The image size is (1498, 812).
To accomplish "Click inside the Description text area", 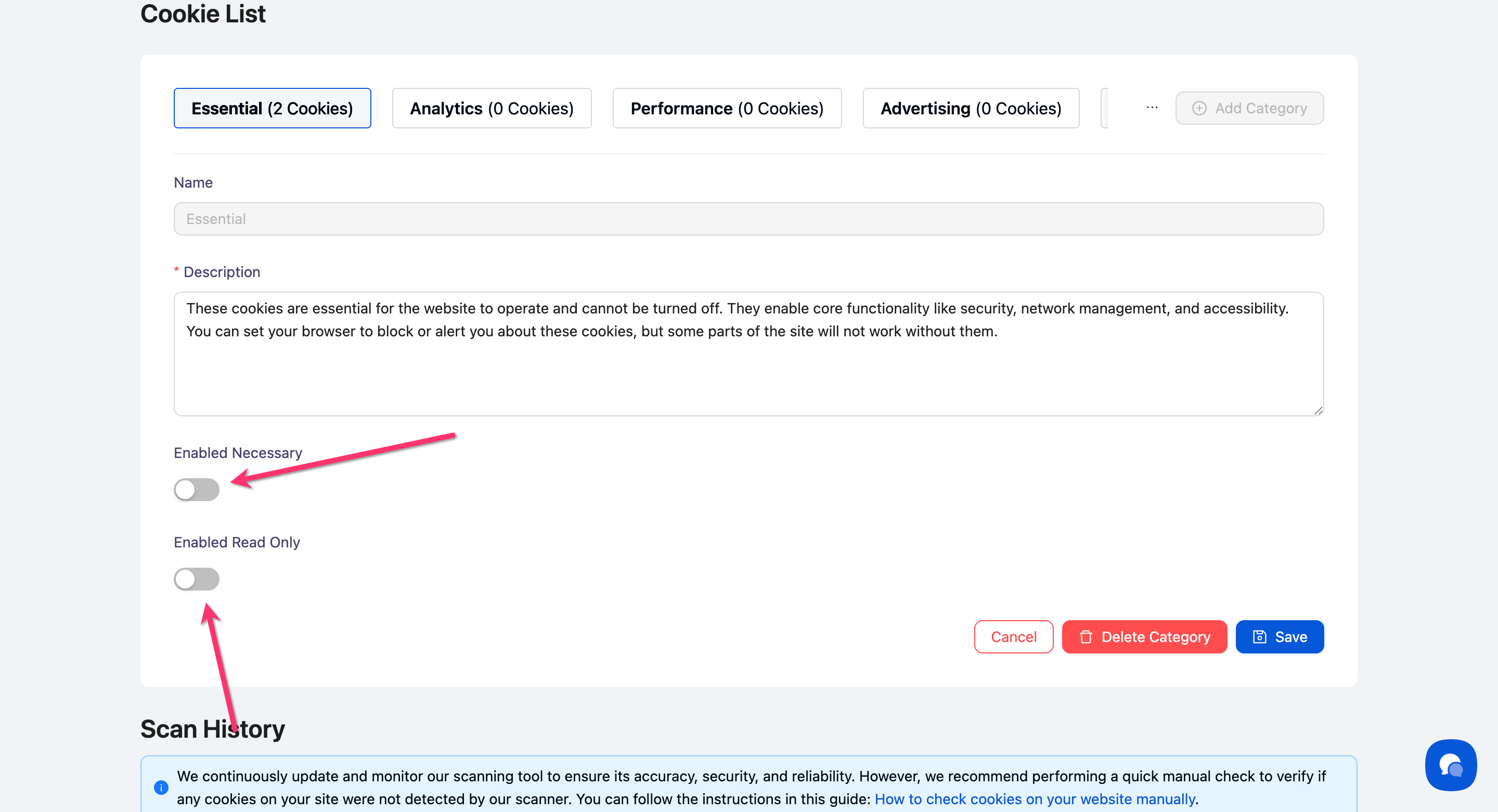I will 748,366.
